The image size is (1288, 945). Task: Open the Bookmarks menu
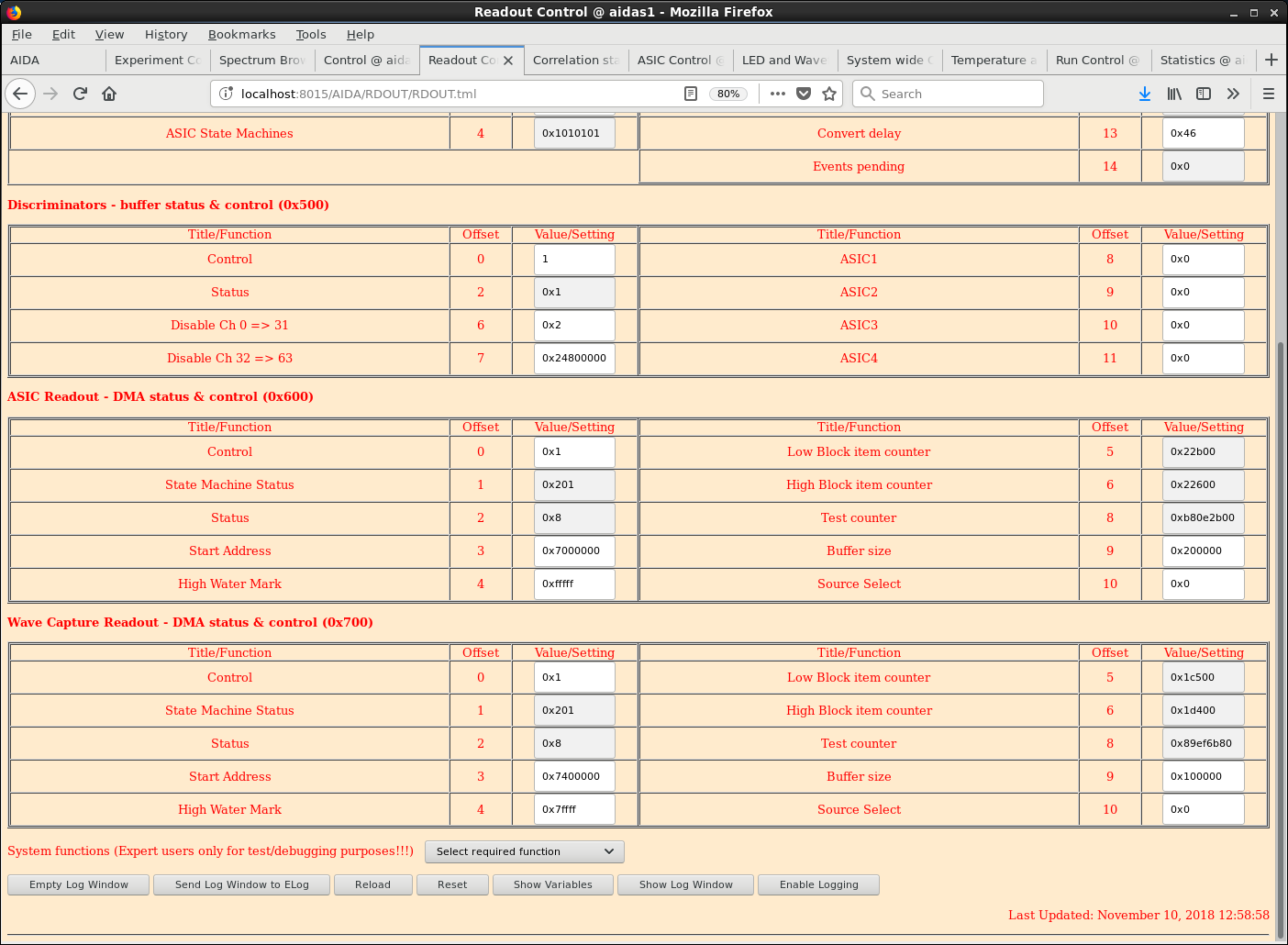(x=241, y=34)
